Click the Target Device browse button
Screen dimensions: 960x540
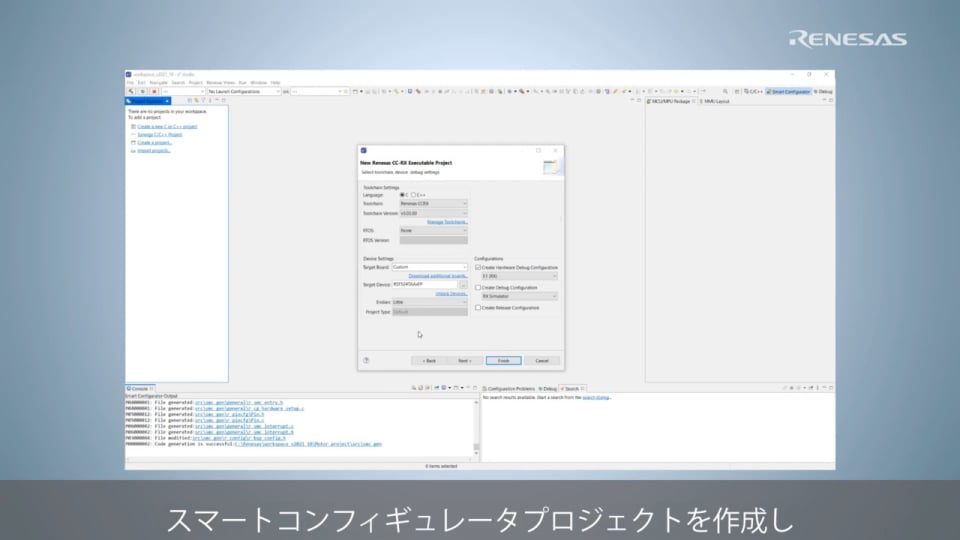point(463,285)
